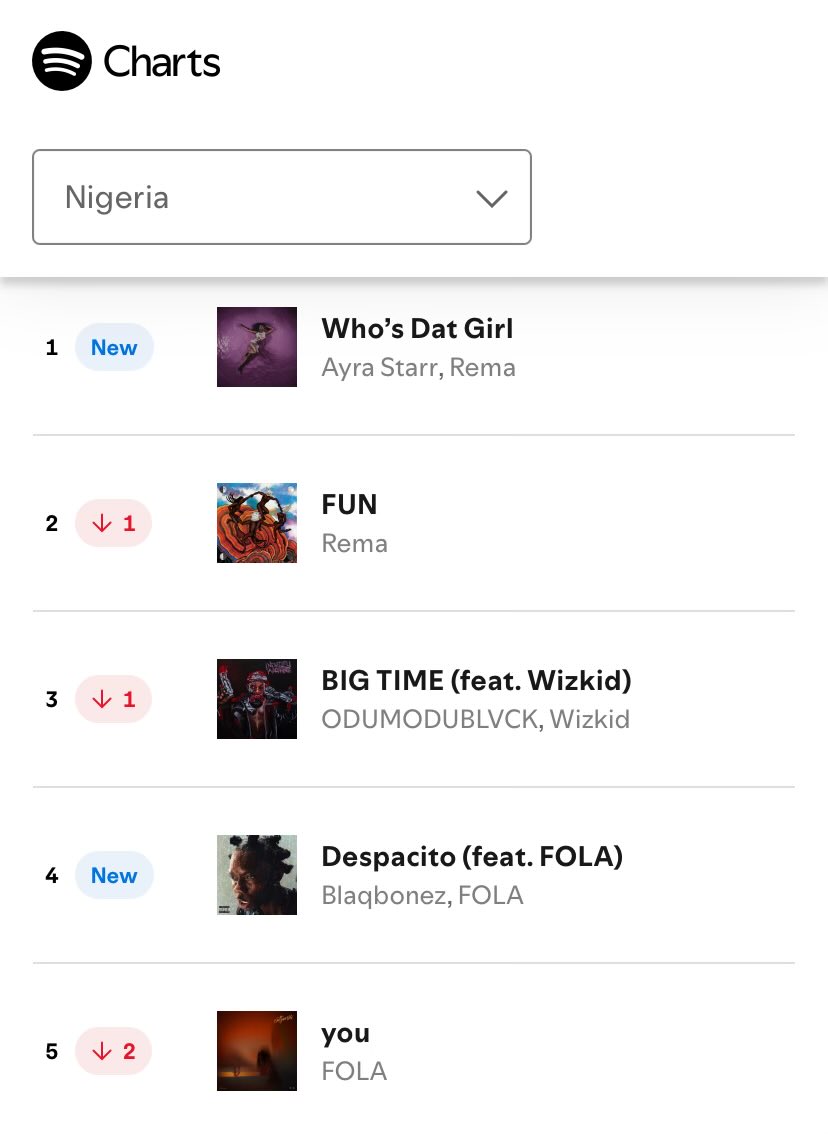The width and height of the screenshot is (828, 1134).
Task: Open the Who's Dat Girl song title
Action: click(417, 328)
